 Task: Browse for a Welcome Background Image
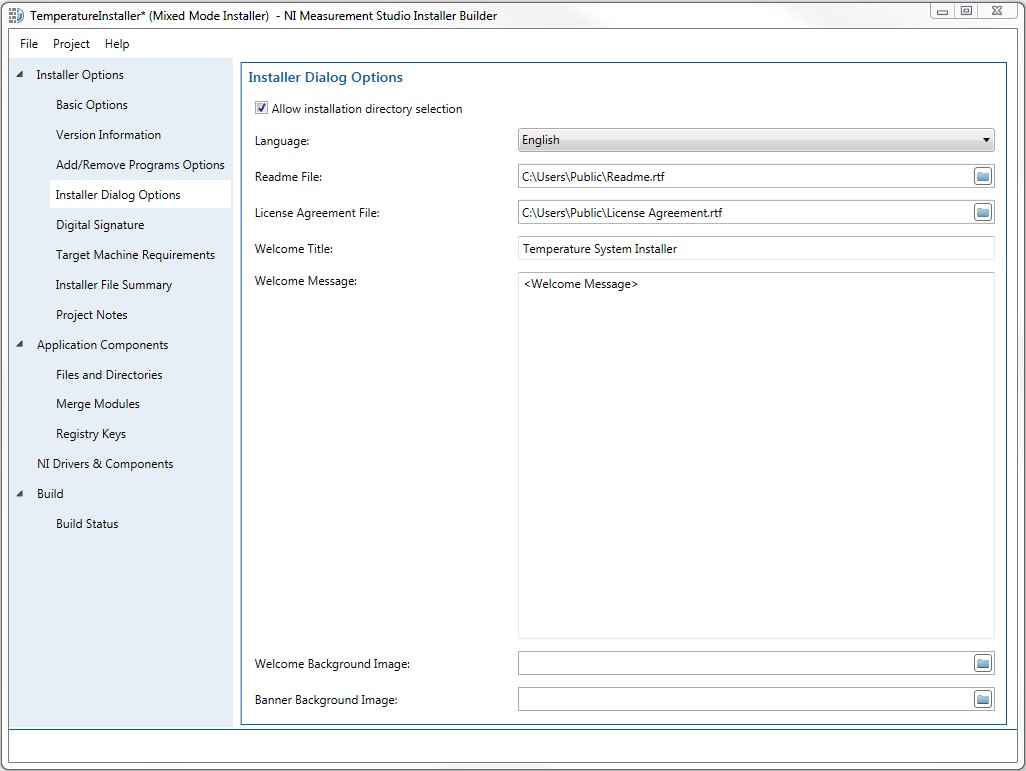(x=982, y=662)
